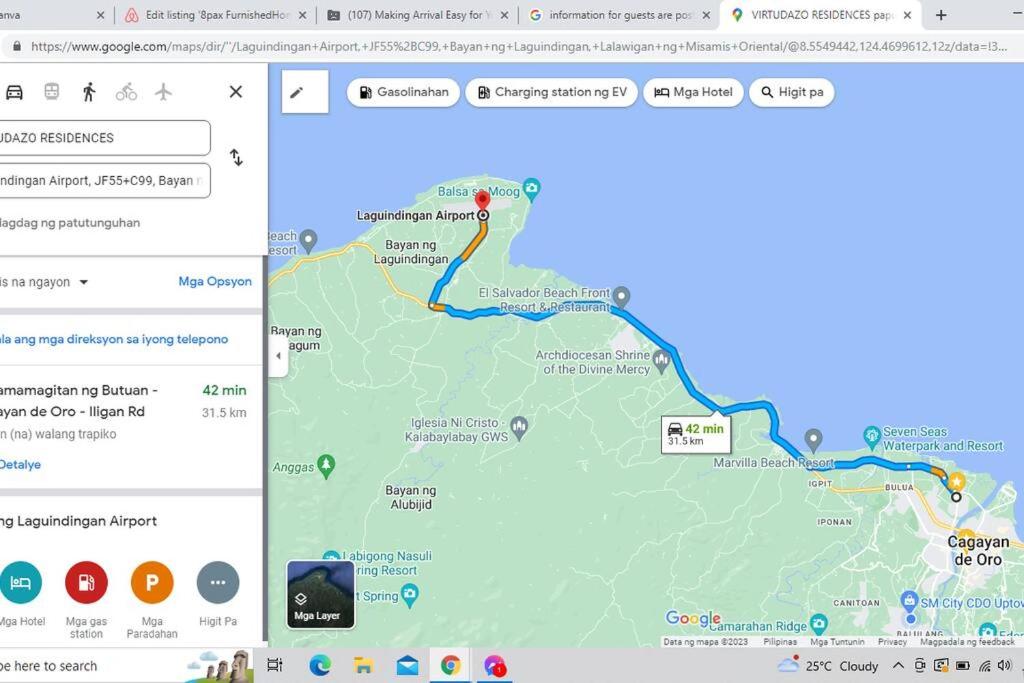
Task: Switch to information for guests tab
Action: (619, 15)
